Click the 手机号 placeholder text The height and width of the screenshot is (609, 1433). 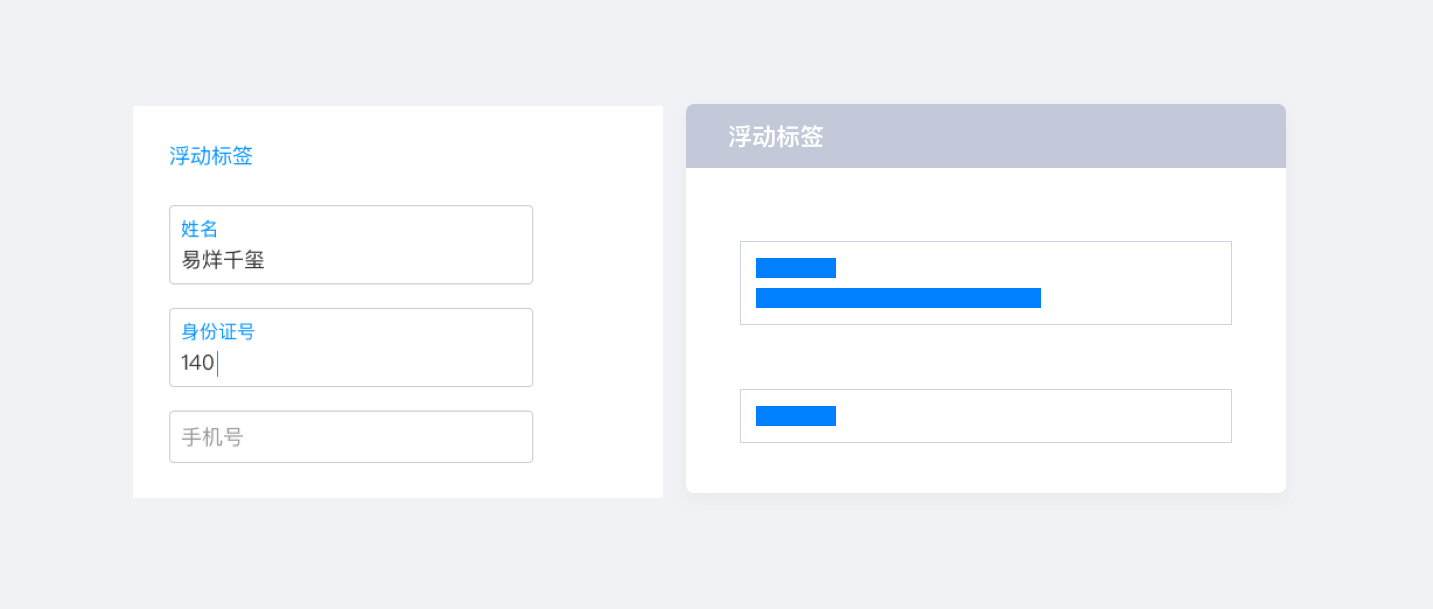tap(212, 437)
